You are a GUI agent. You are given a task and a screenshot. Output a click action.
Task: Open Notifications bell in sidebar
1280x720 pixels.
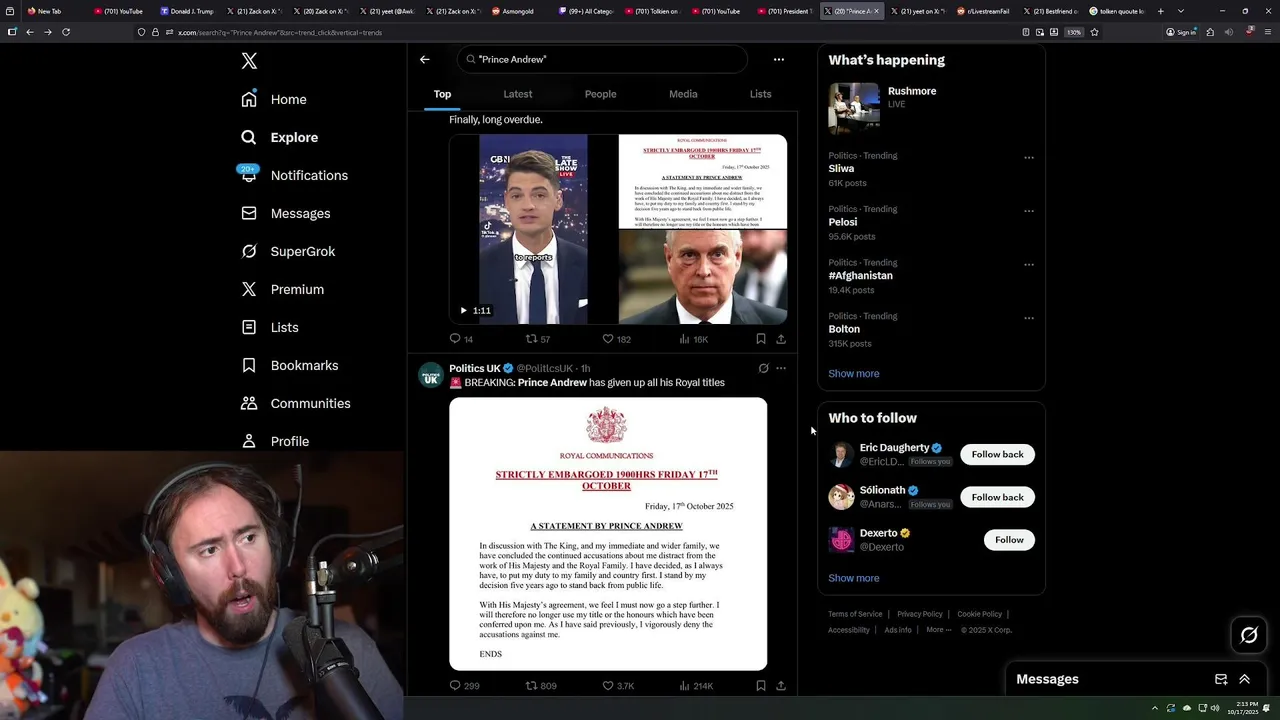[294, 175]
